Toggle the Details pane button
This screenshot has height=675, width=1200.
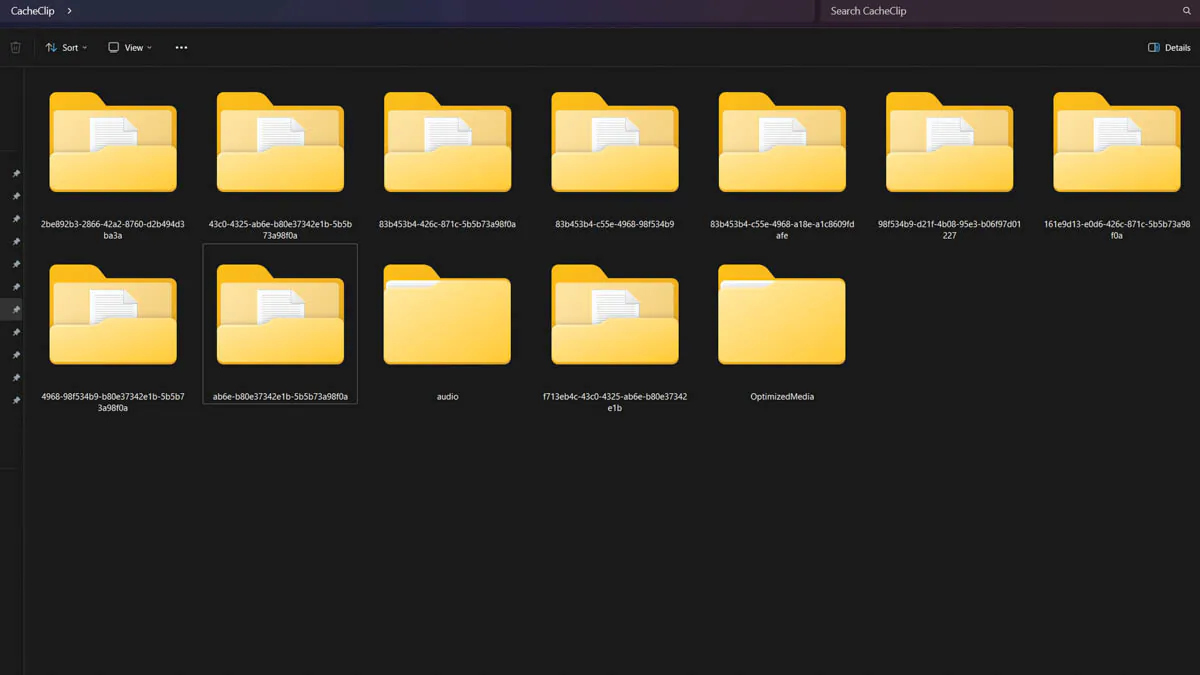tap(1169, 48)
